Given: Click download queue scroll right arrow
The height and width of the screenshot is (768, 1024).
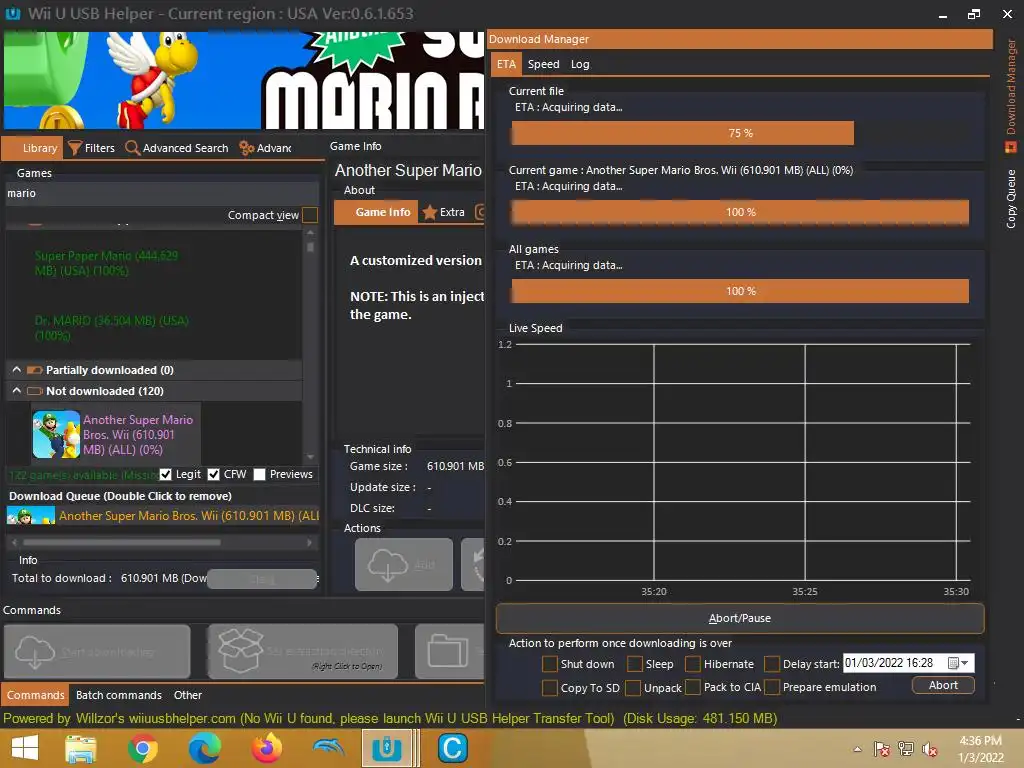Looking at the screenshot, I should [310, 542].
